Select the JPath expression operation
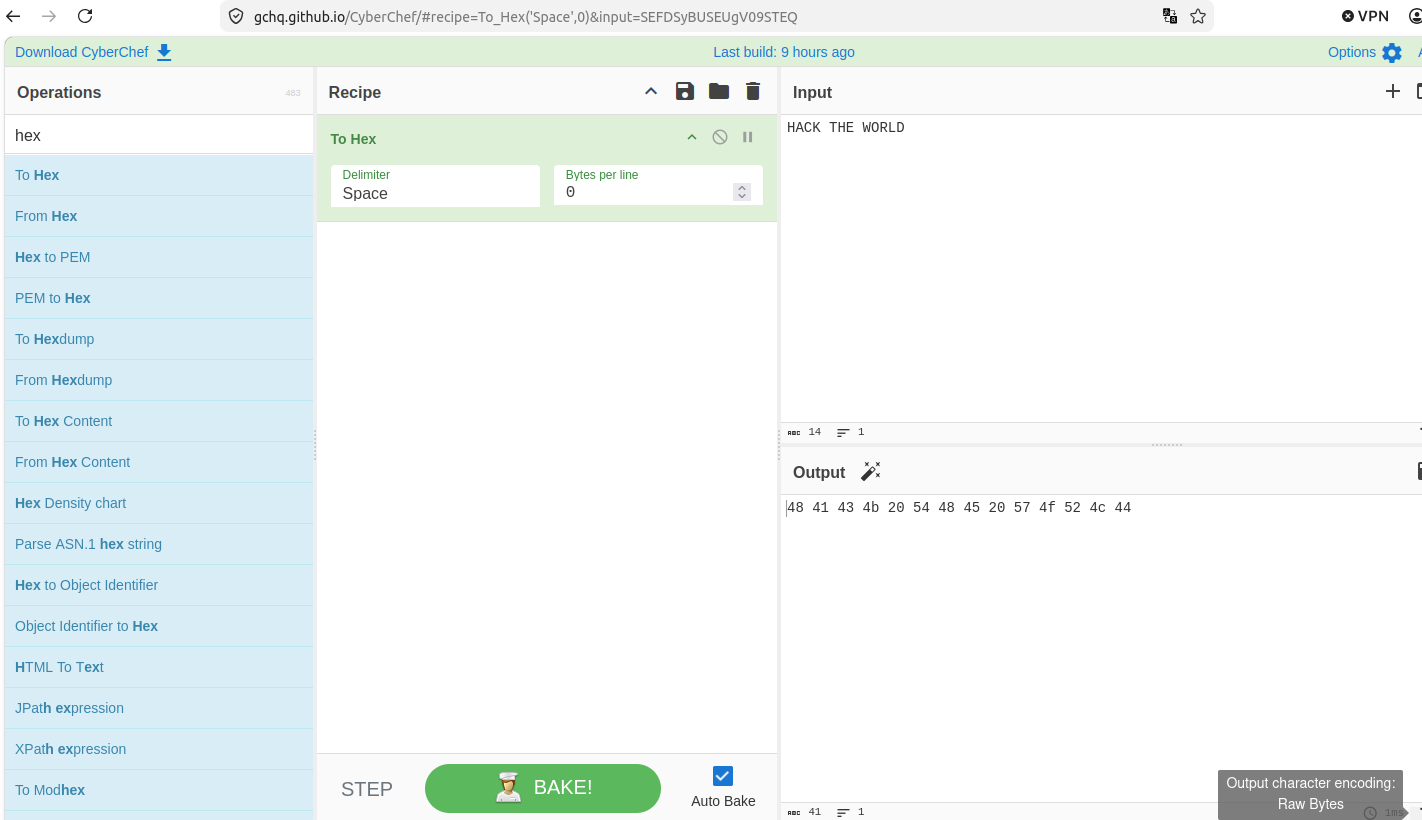 (x=159, y=708)
